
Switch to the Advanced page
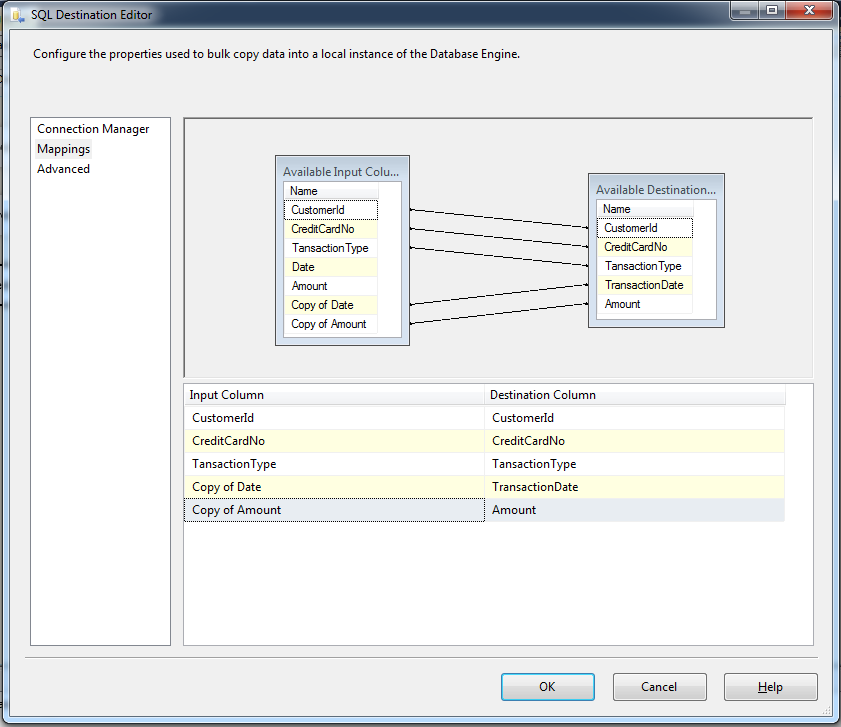click(x=63, y=169)
